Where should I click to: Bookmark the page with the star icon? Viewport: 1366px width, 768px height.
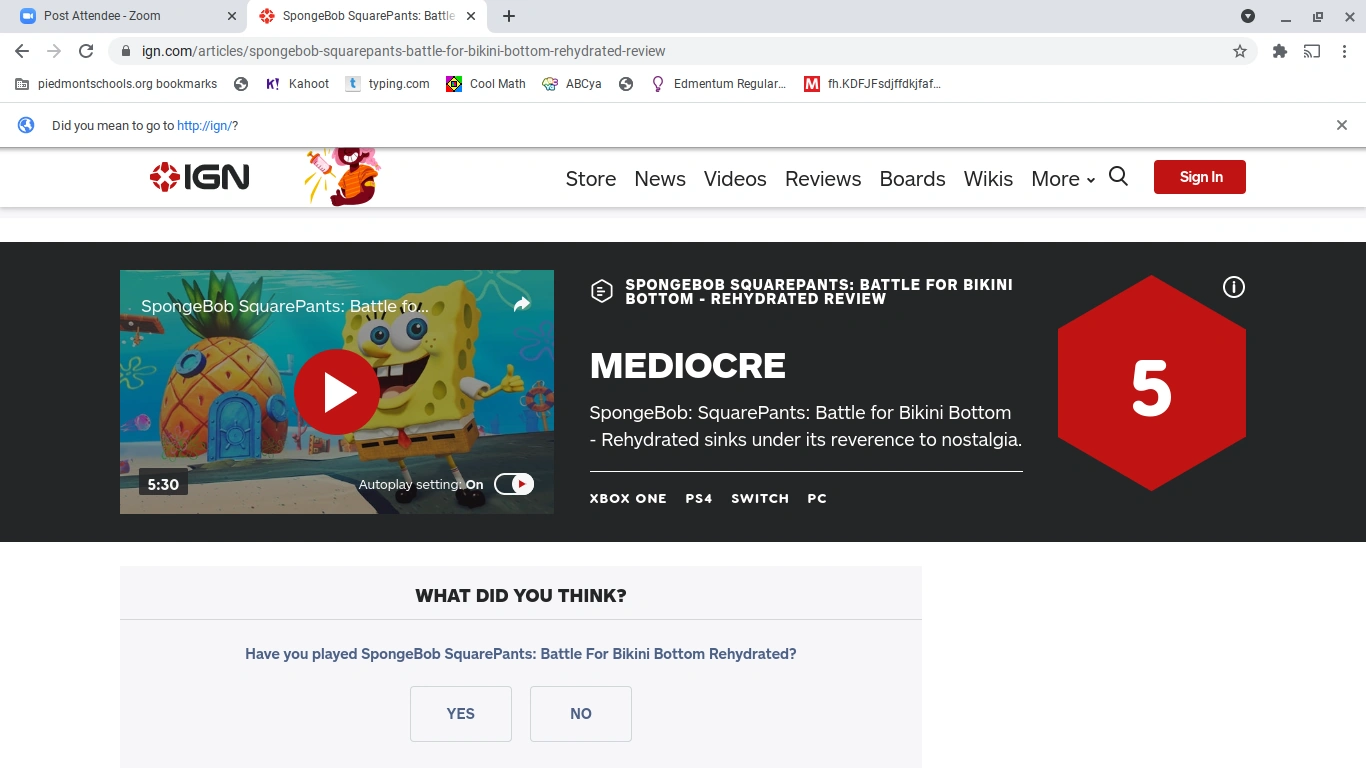point(1239,51)
